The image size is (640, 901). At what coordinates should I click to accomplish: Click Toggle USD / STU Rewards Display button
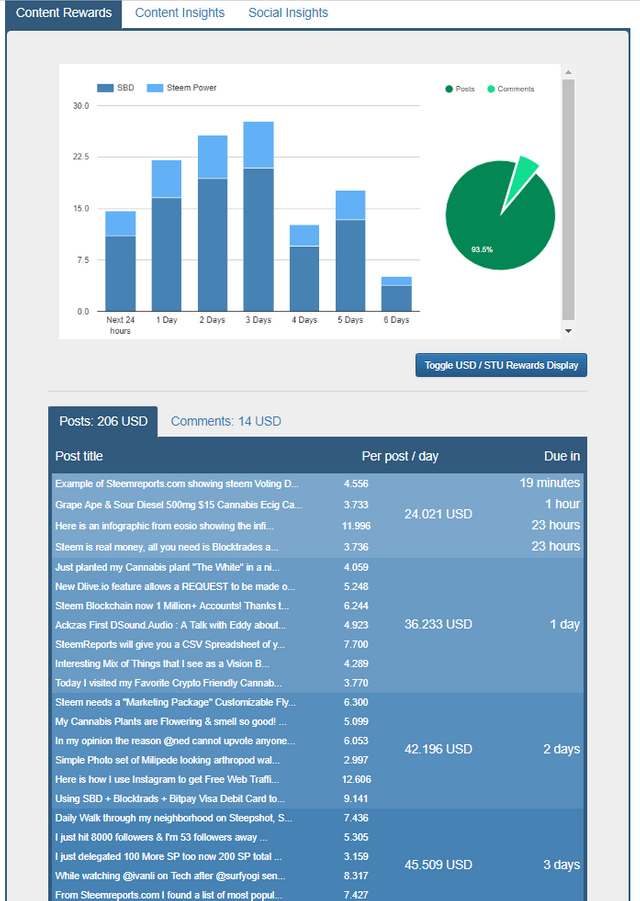click(x=501, y=365)
